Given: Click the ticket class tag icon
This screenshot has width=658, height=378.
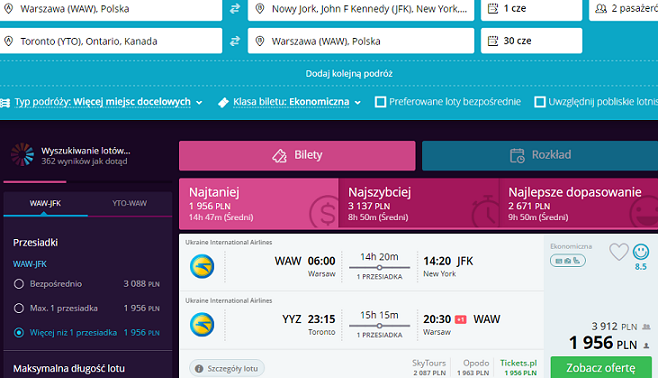Looking at the screenshot, I should tap(223, 102).
